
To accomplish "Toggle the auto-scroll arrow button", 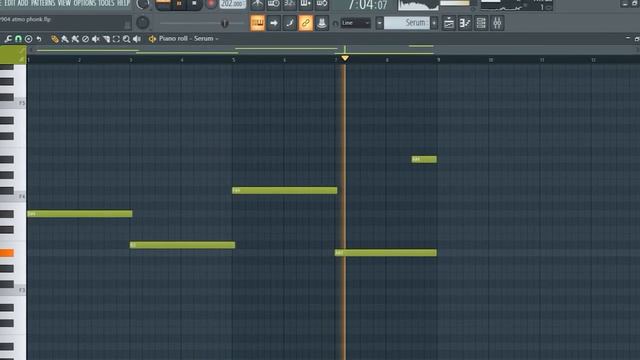I will (273, 23).
